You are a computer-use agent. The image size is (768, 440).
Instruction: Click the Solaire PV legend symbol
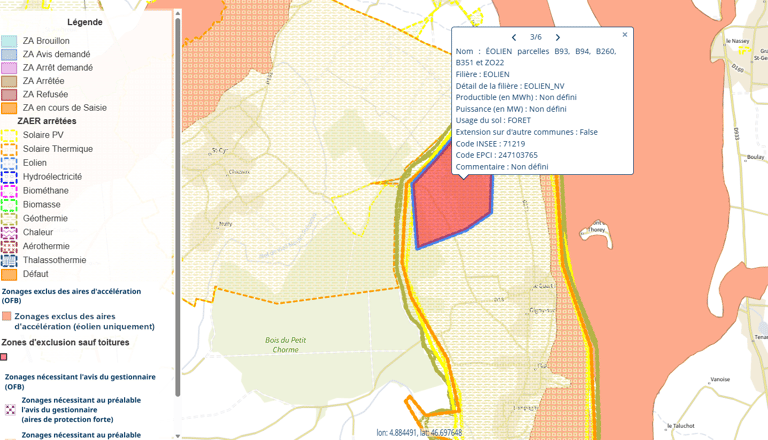9,135
